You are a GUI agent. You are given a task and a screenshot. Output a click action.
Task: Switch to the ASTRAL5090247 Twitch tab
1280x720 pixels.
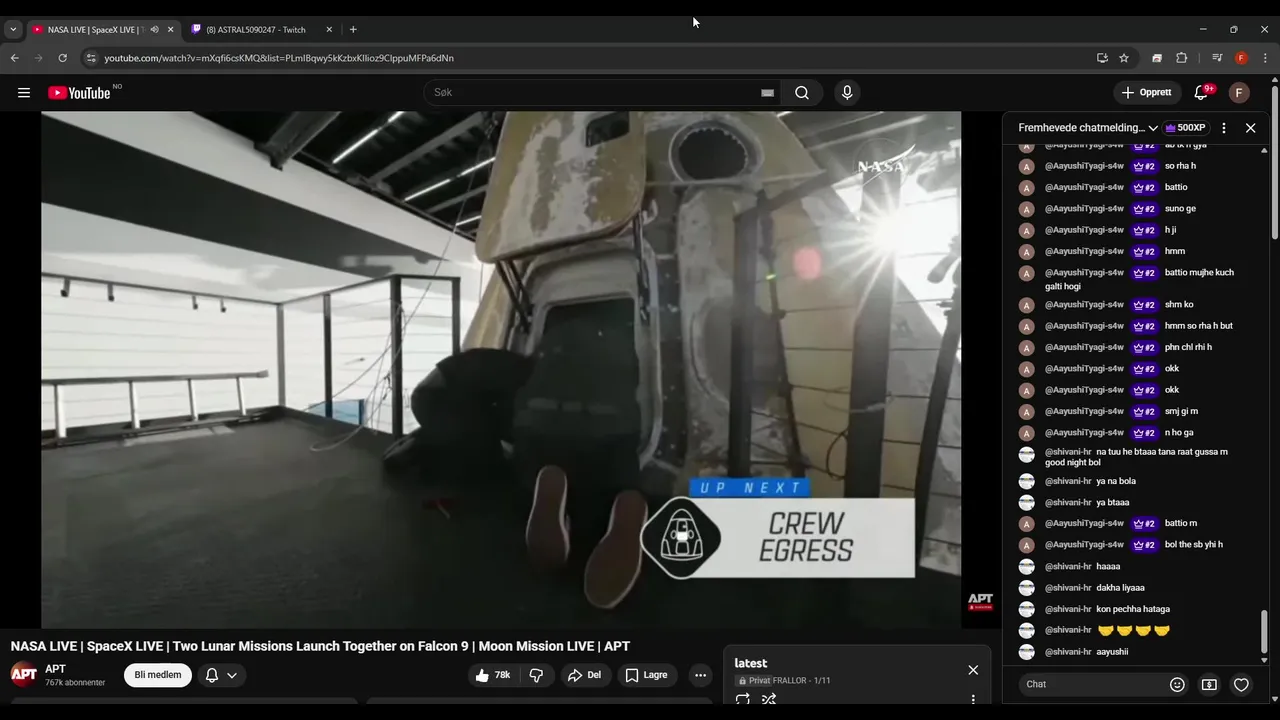point(256,30)
